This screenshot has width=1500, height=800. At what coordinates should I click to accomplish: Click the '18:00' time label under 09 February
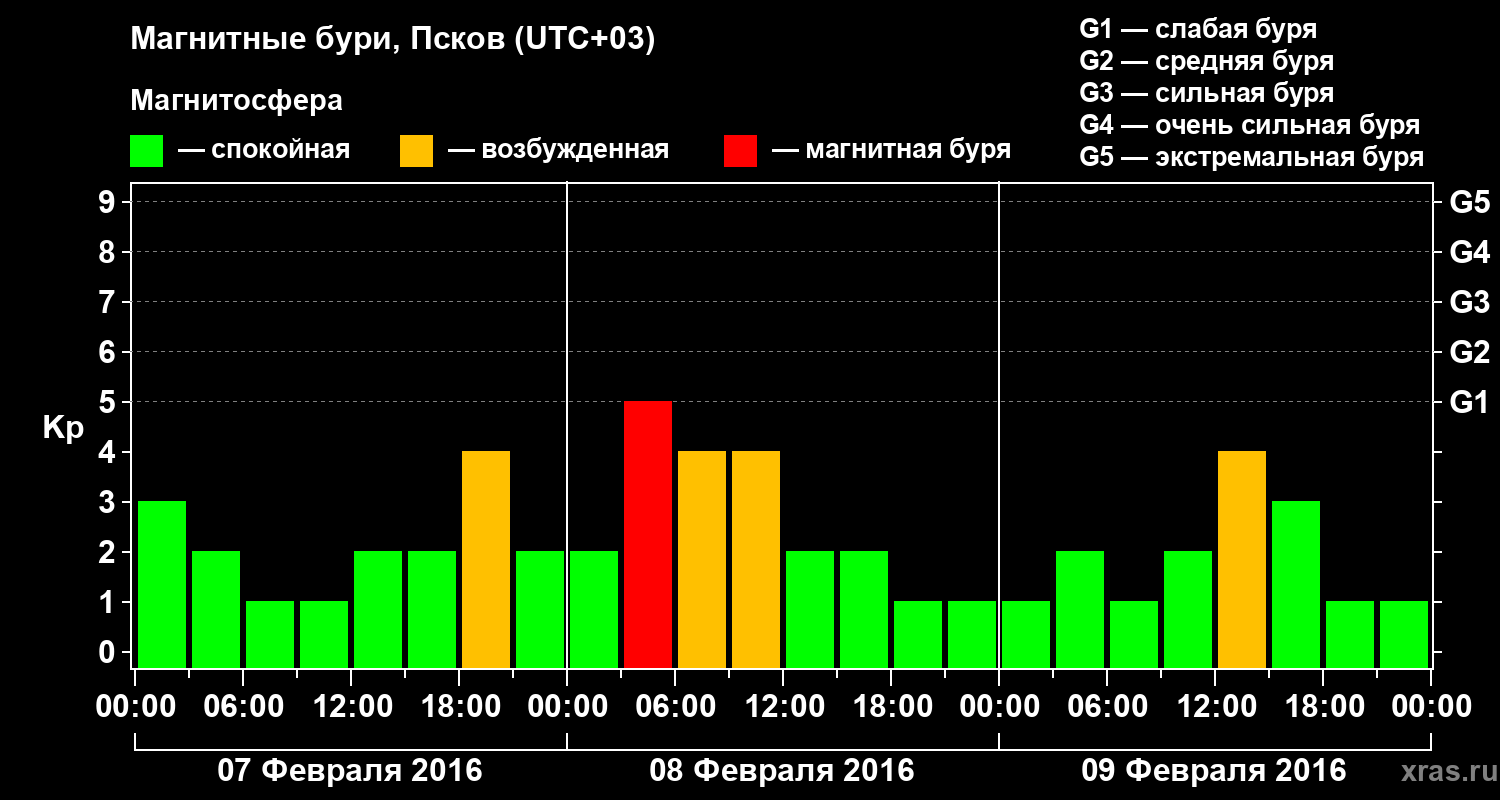[1323, 707]
